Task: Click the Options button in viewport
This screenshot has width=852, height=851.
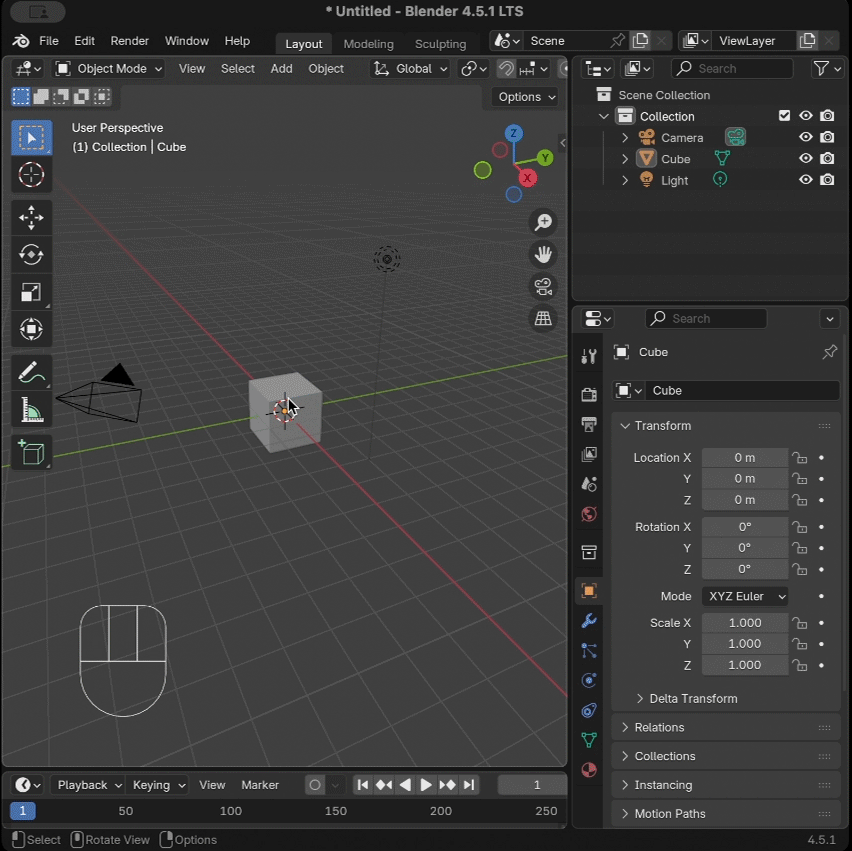Action: [526, 97]
